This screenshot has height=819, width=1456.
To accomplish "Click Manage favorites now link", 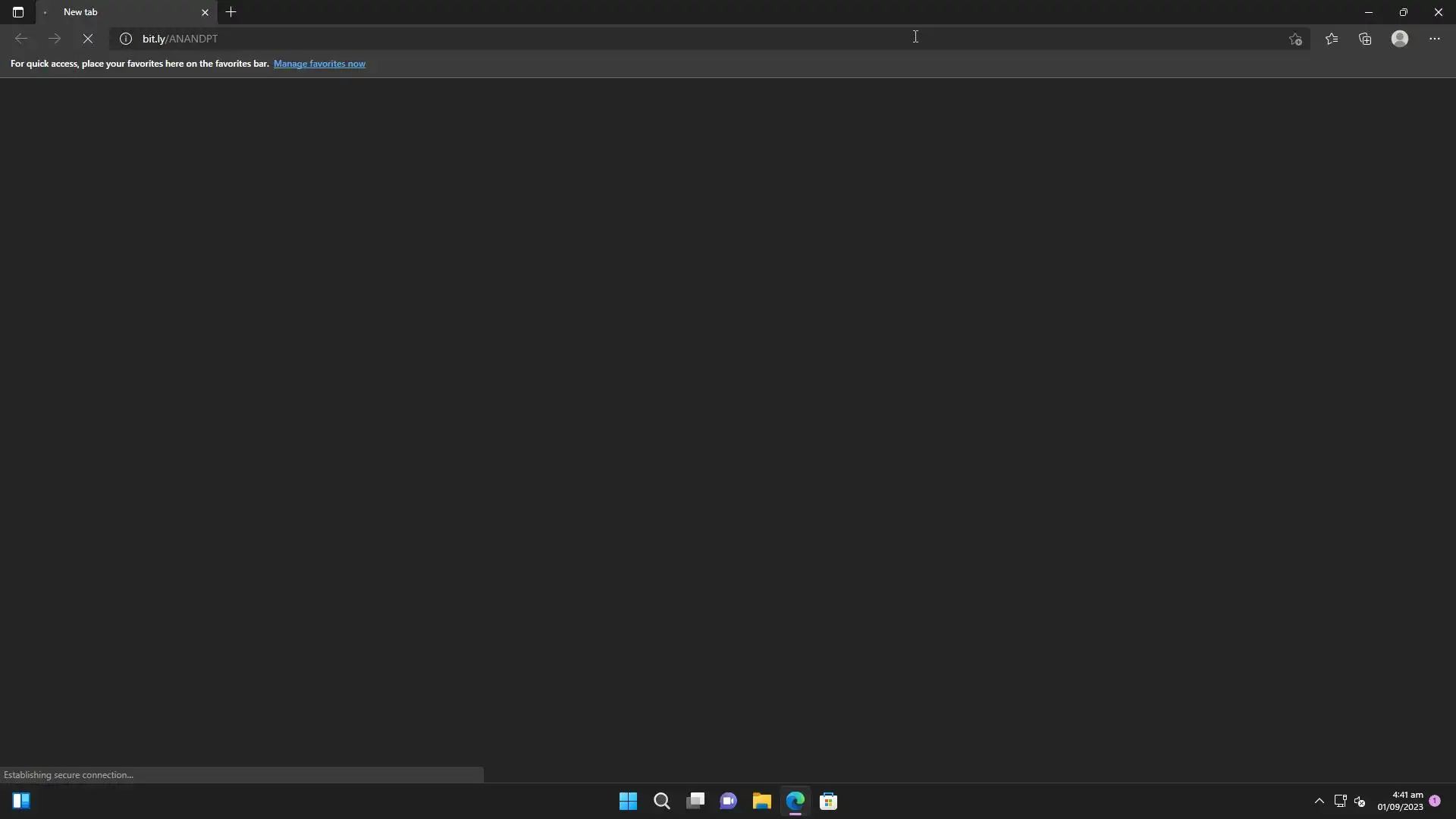I will coord(319,64).
